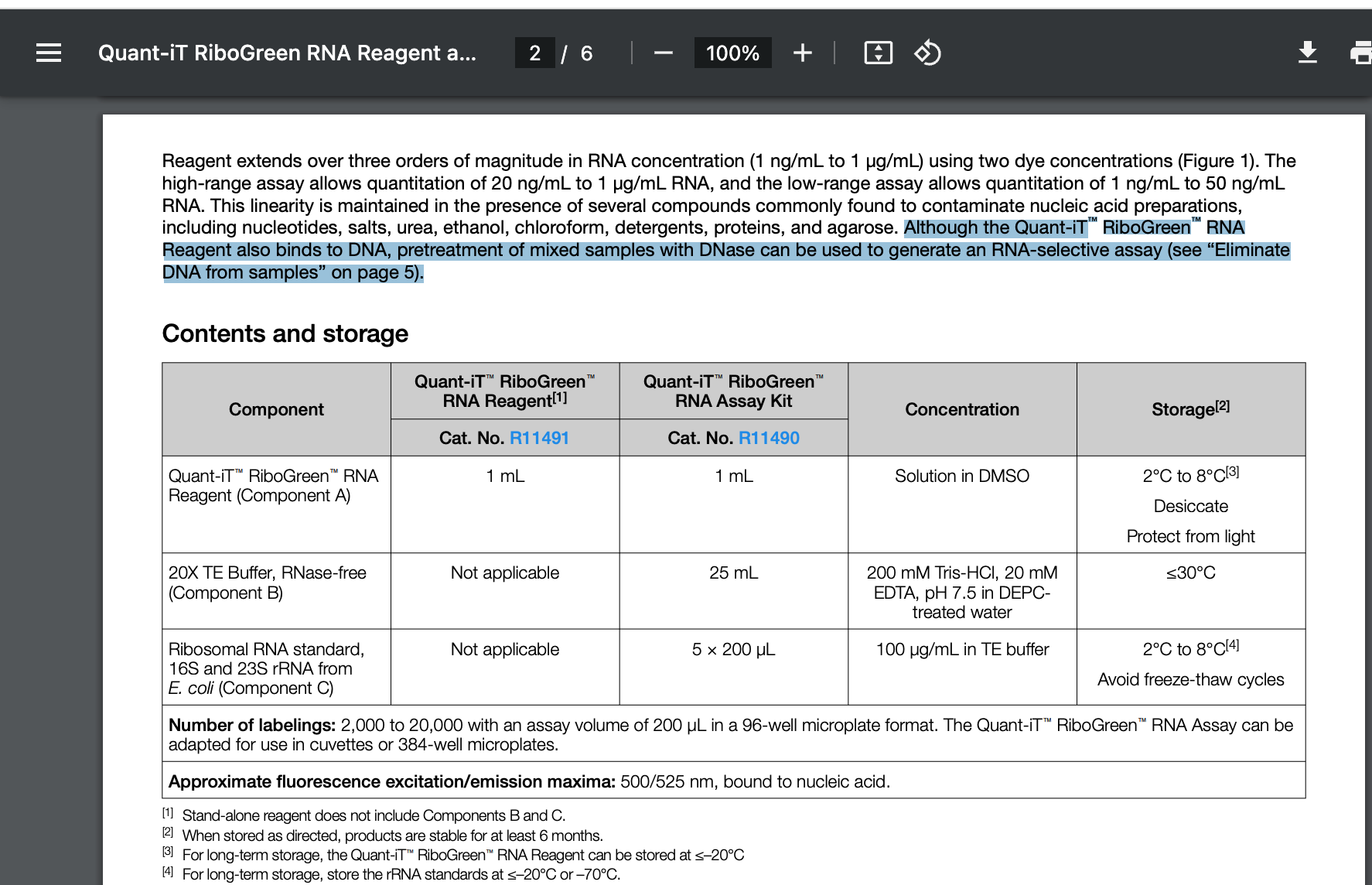This screenshot has width=1372, height=885.
Task: Rotate the document counterclockwise
Action: point(927,53)
